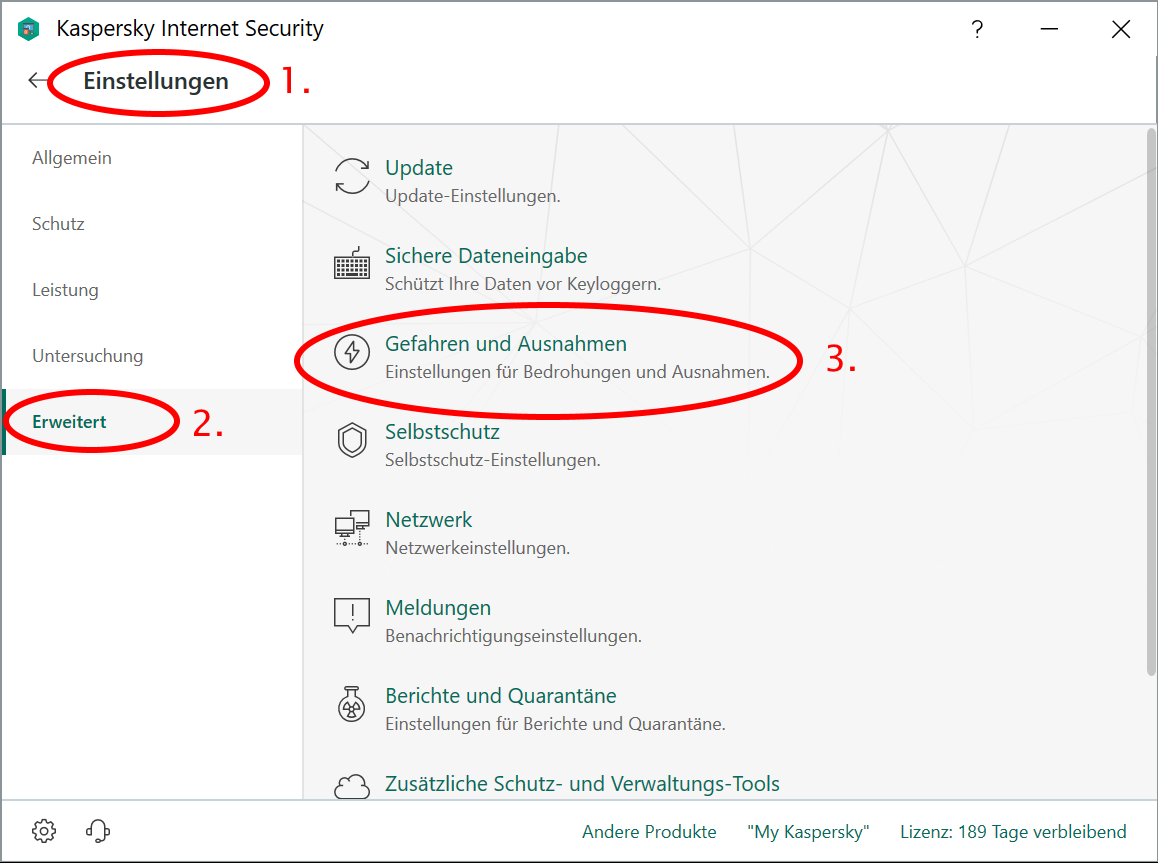1158x863 pixels.
Task: Click the "Selbstschutz-Einstellungen." description
Action: [493, 460]
